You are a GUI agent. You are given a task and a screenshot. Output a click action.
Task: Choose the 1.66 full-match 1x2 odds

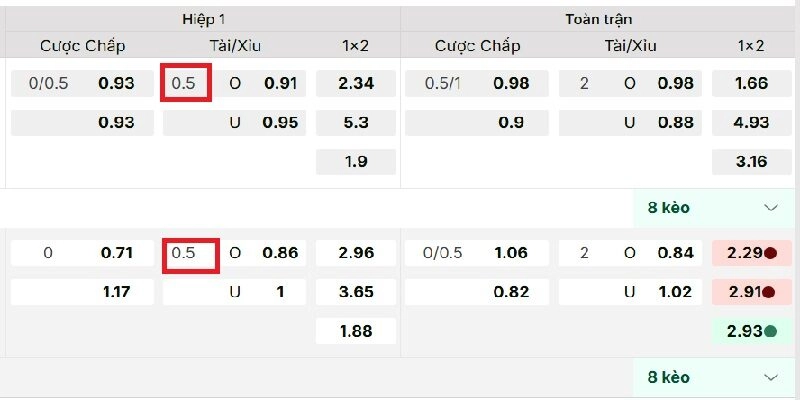(750, 84)
